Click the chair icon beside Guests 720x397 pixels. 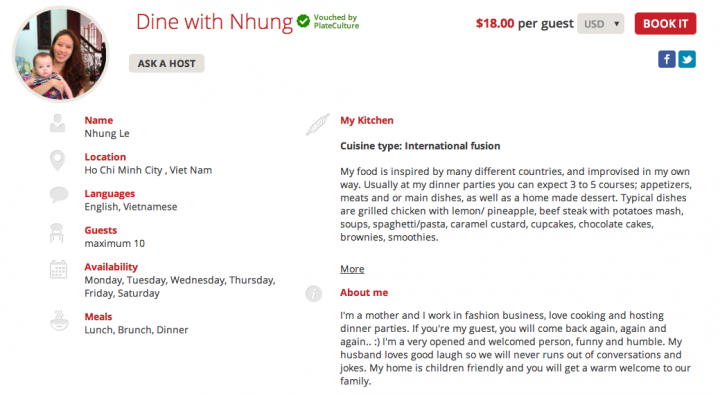56,233
